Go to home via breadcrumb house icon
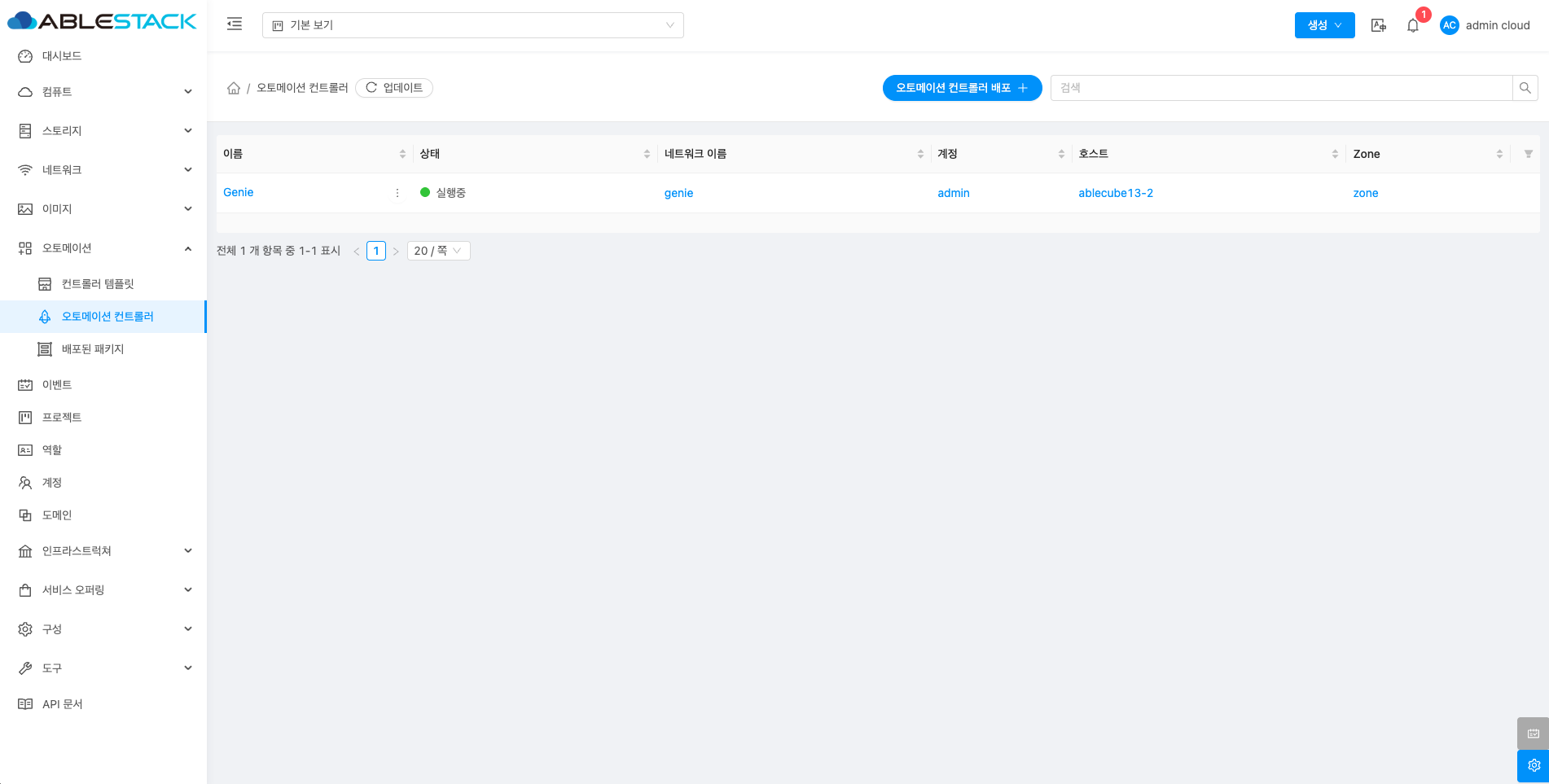 pos(234,88)
